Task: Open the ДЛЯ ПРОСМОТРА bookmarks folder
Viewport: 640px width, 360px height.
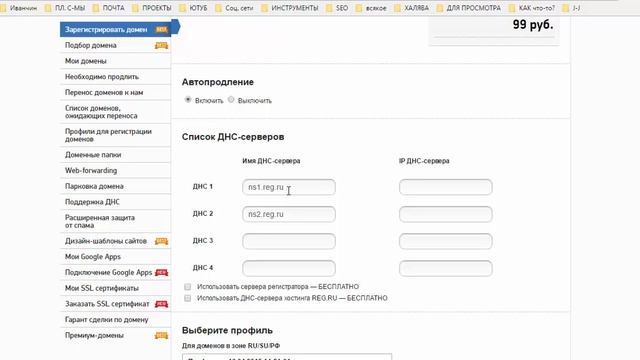Action: 469,8
